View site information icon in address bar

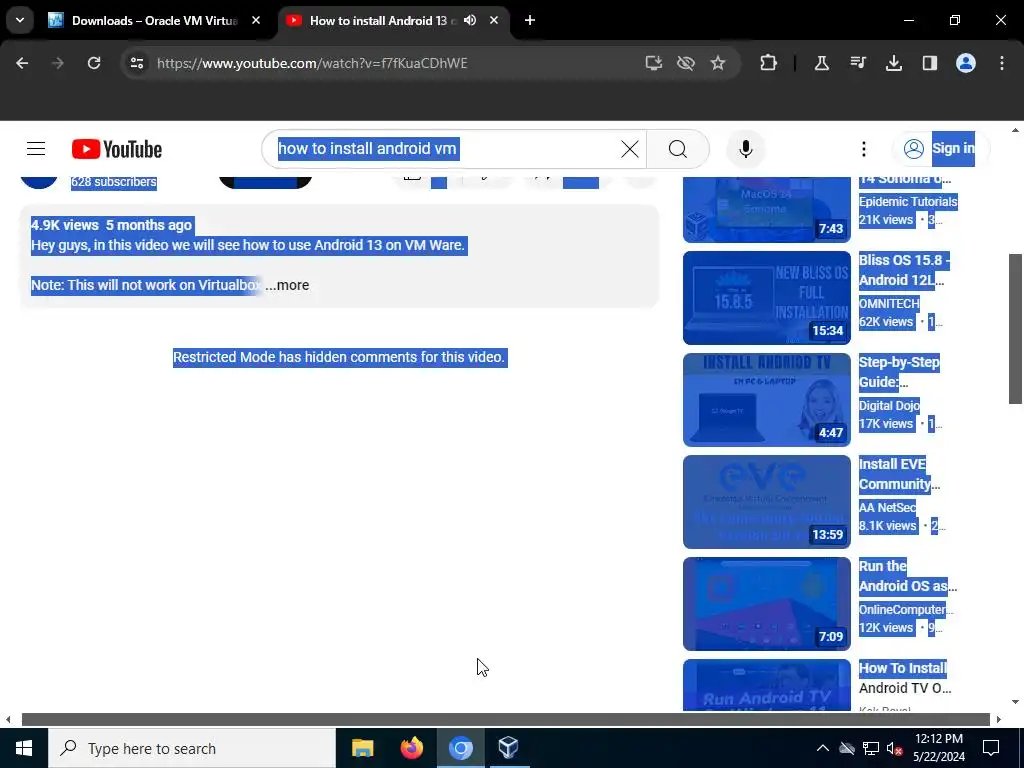(136, 63)
